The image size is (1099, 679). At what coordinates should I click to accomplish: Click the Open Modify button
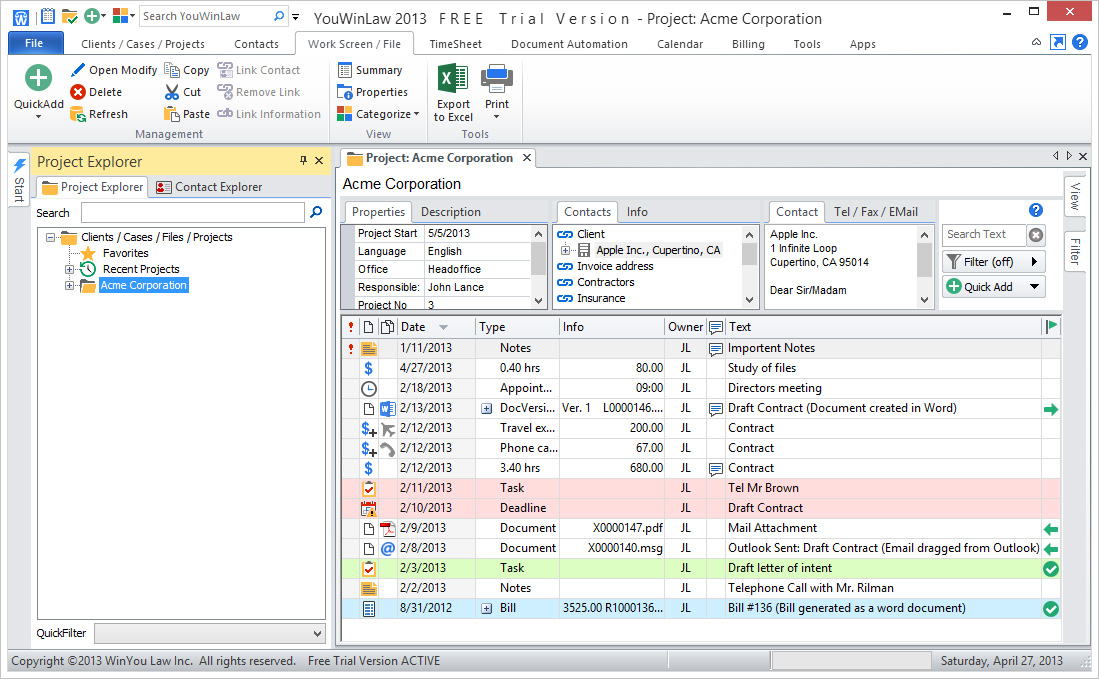[x=114, y=70]
